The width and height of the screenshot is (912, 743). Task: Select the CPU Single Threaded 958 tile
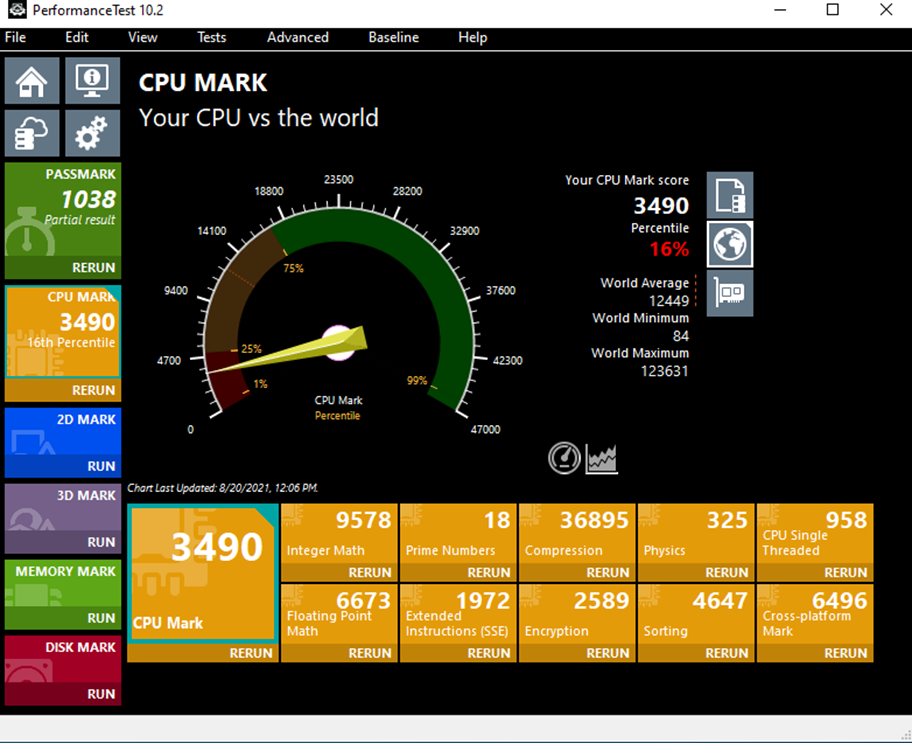click(815, 534)
